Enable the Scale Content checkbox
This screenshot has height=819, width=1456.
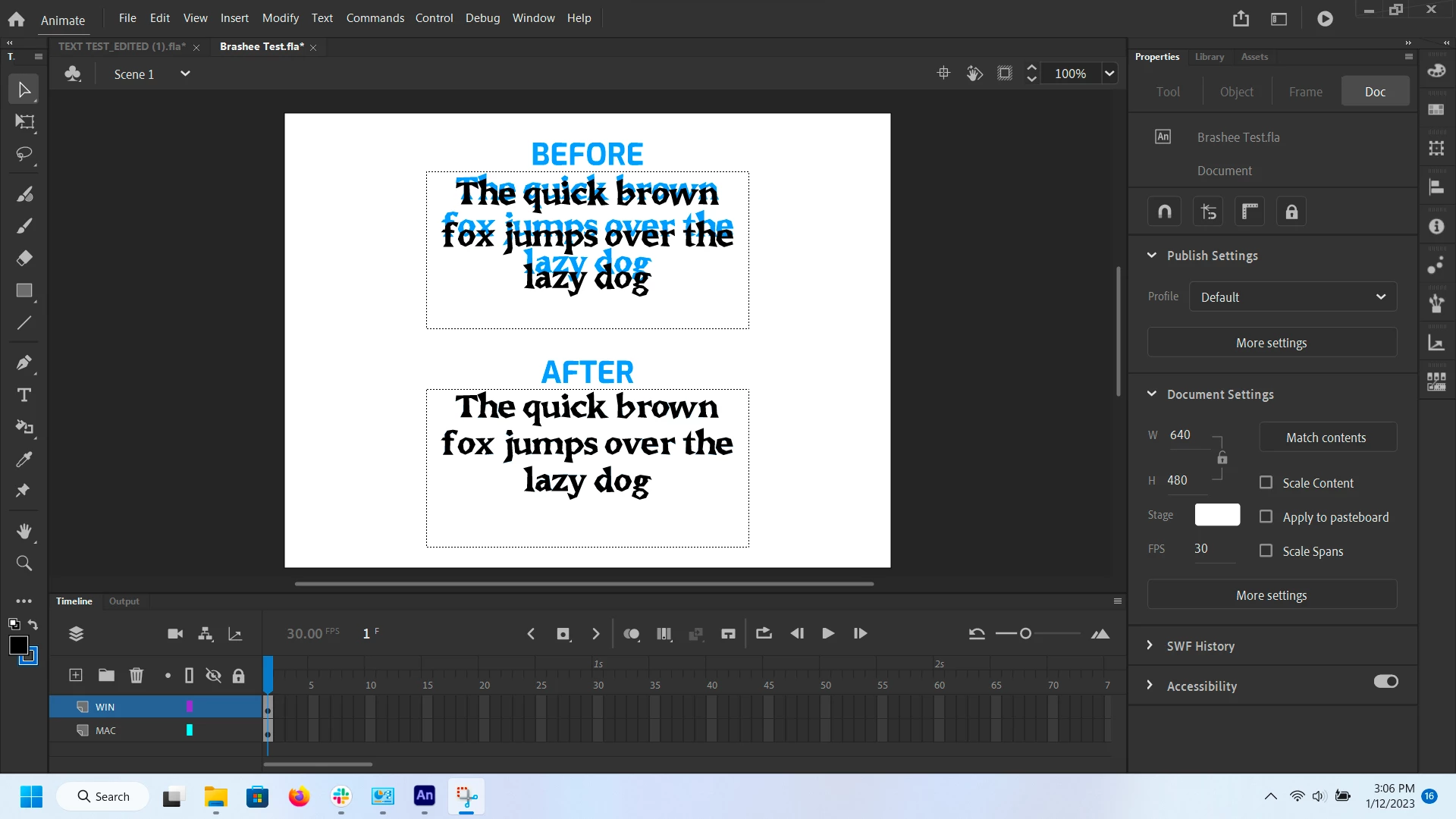1266,482
